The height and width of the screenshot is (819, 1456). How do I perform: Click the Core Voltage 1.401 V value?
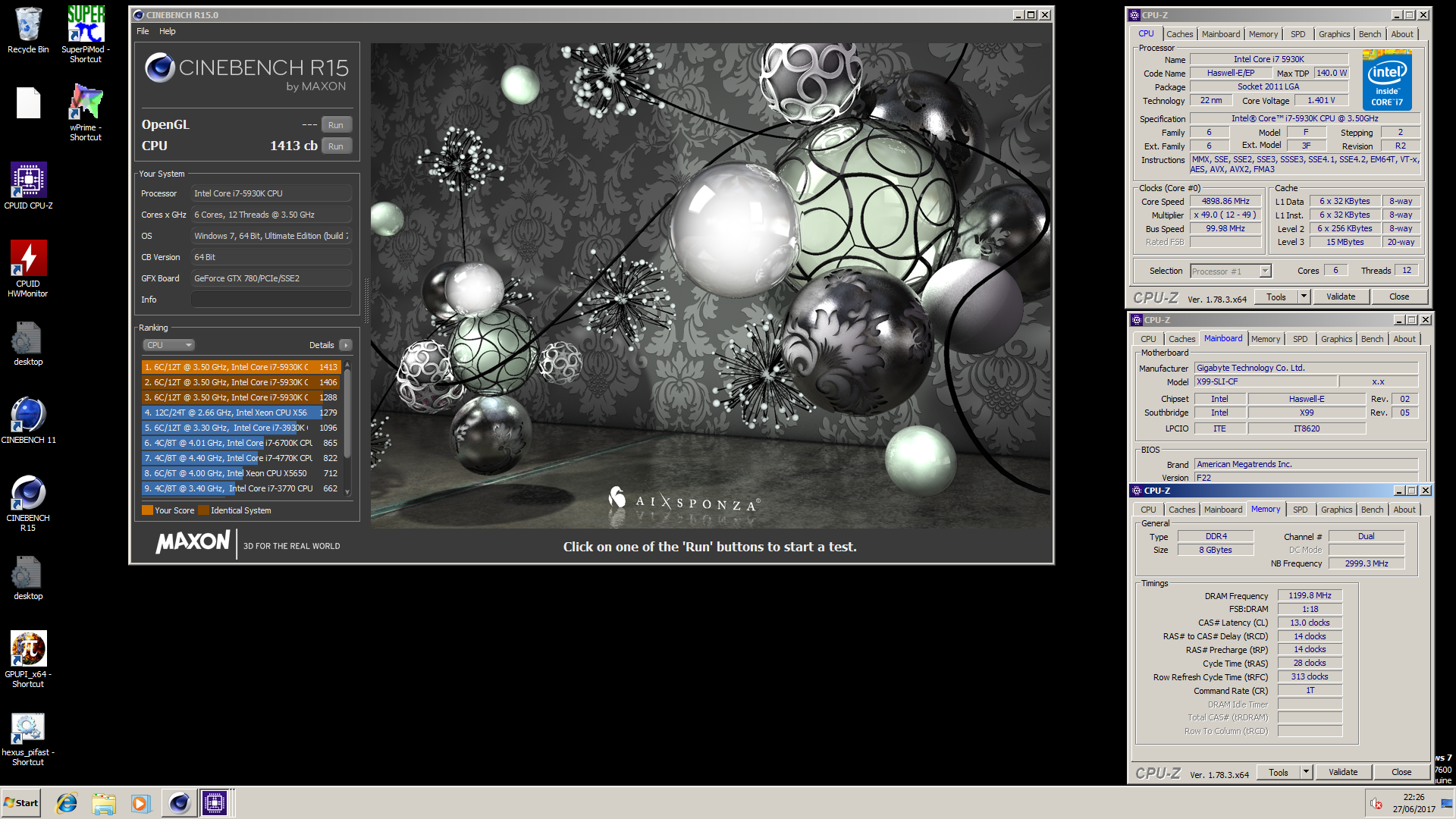coord(1320,100)
